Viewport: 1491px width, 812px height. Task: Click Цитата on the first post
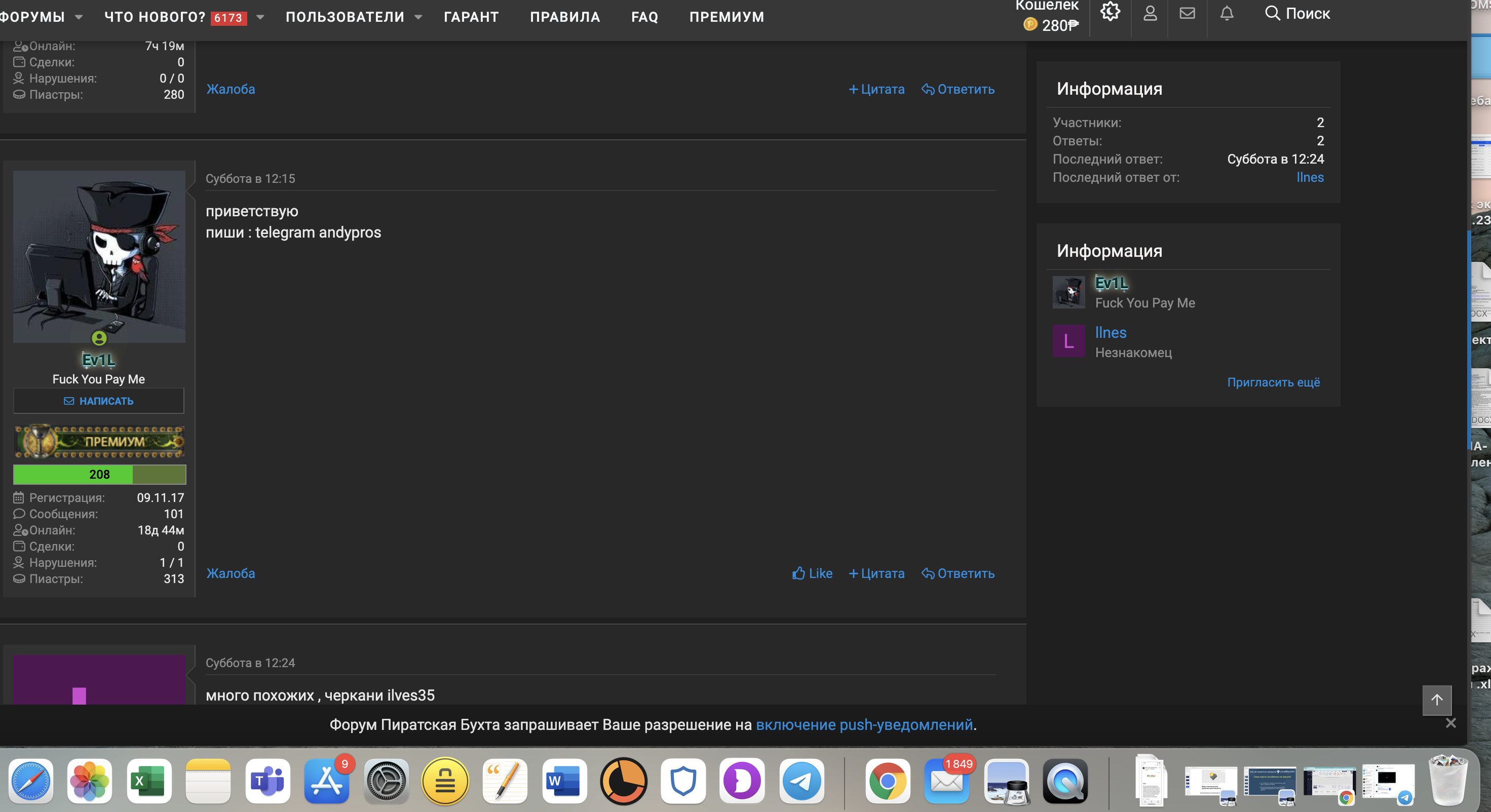point(876,89)
